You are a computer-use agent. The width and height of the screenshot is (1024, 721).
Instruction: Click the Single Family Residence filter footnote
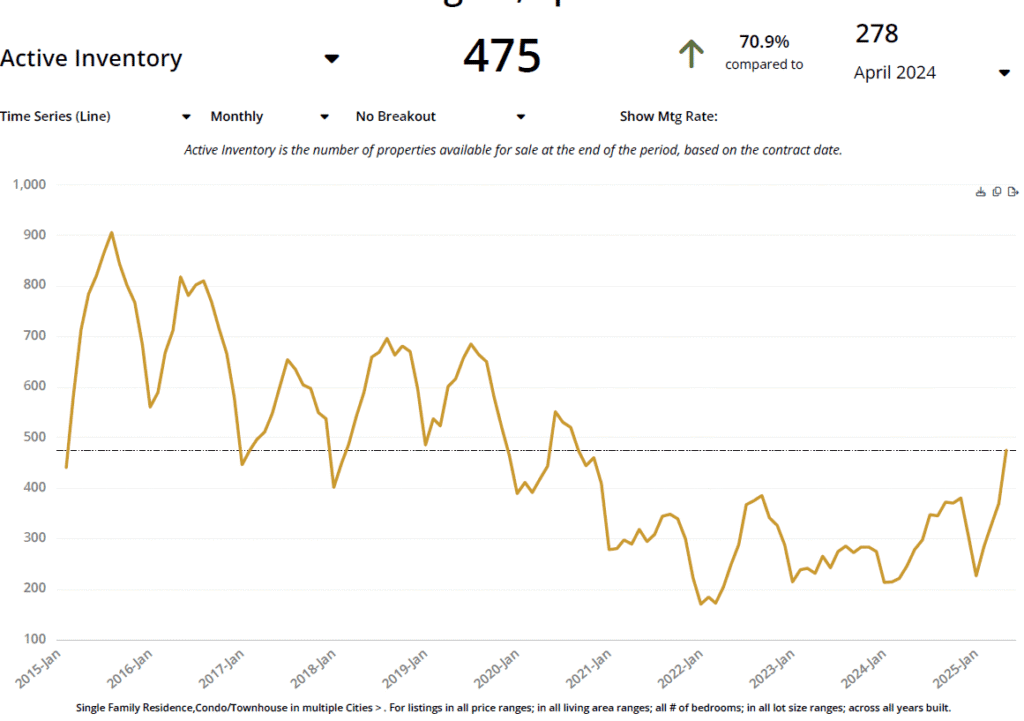(x=512, y=708)
